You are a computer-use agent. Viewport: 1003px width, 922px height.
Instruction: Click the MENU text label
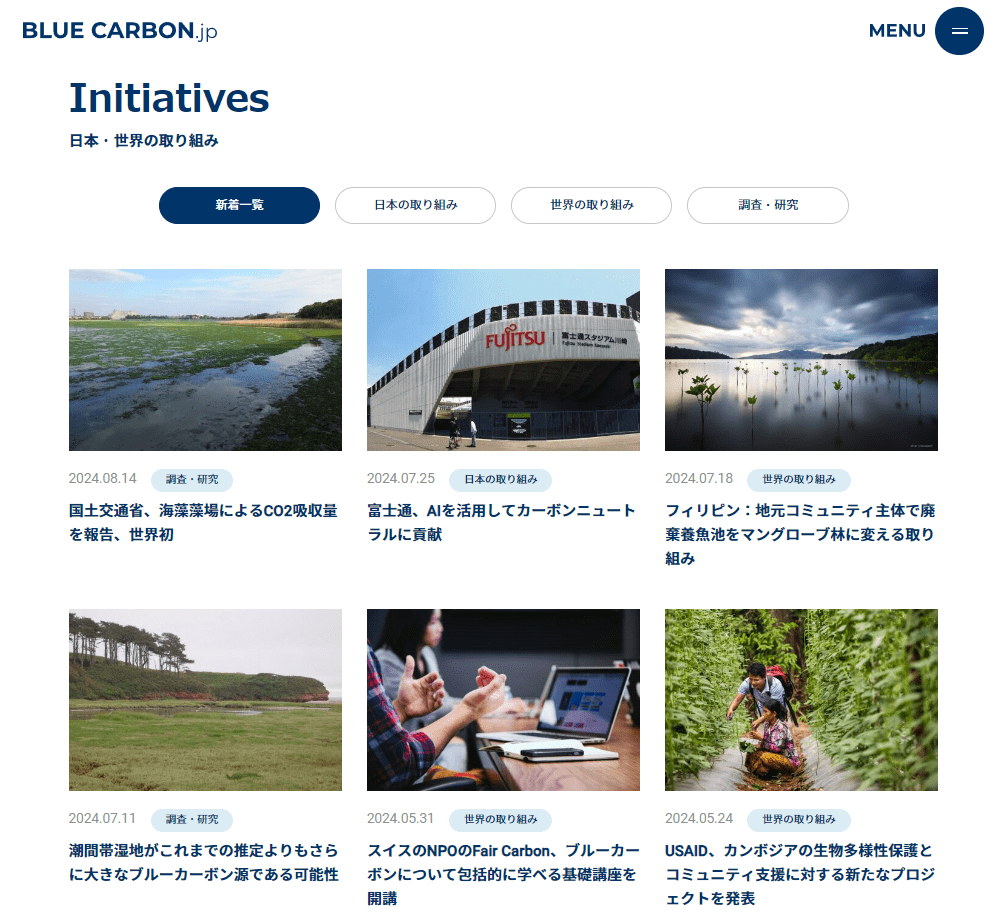click(x=897, y=31)
